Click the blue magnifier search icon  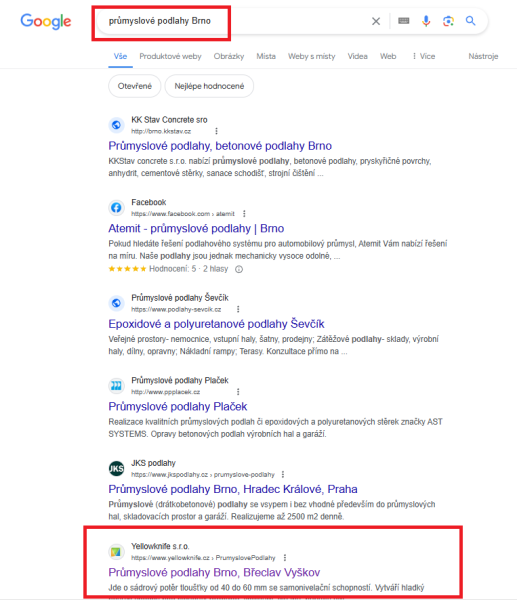470,21
